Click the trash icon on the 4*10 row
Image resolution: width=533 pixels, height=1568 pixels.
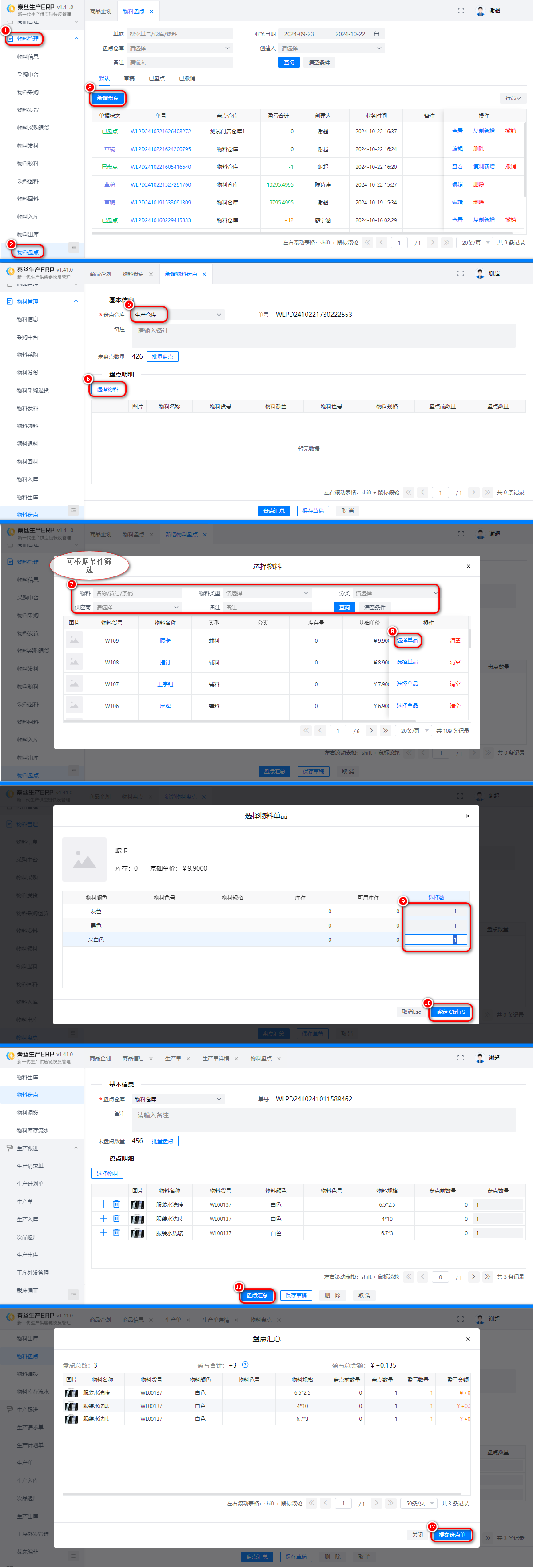(116, 1218)
